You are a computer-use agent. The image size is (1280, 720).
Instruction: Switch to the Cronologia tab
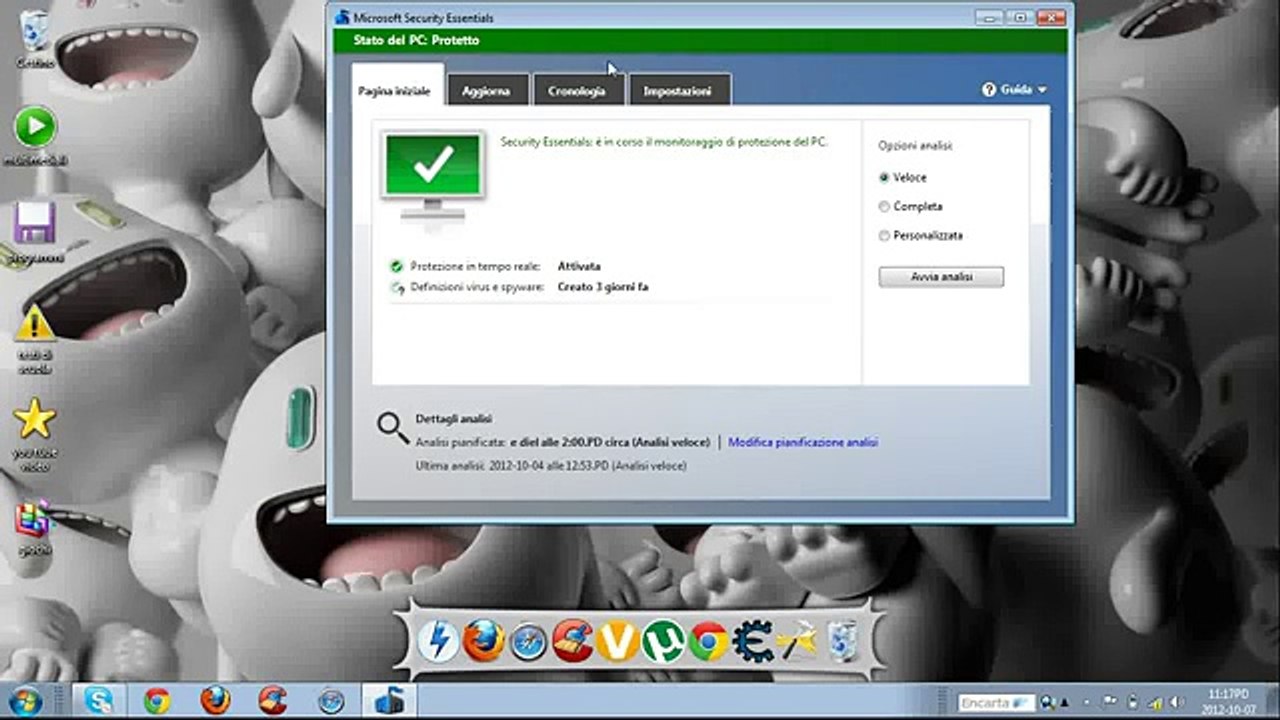pos(577,90)
